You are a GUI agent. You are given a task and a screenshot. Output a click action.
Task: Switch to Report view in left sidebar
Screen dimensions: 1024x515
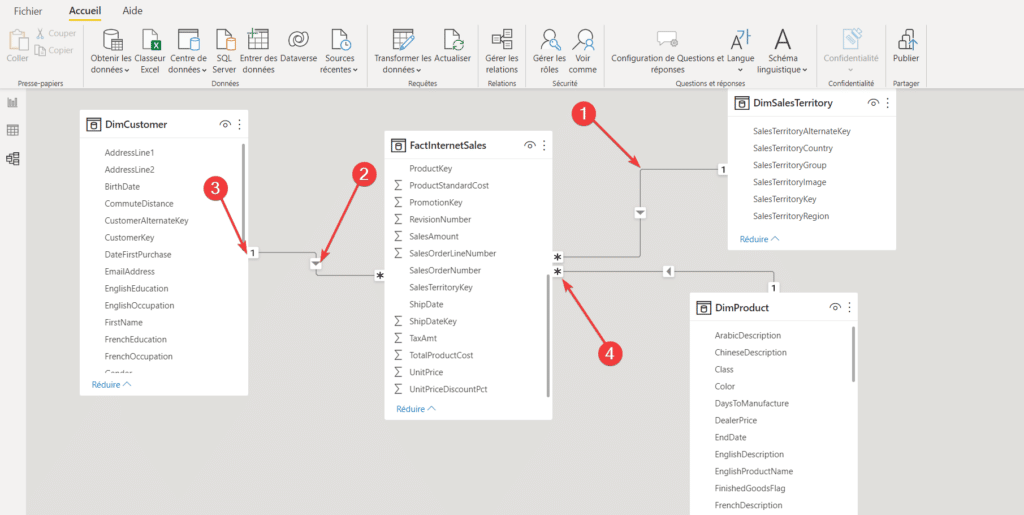point(12,102)
